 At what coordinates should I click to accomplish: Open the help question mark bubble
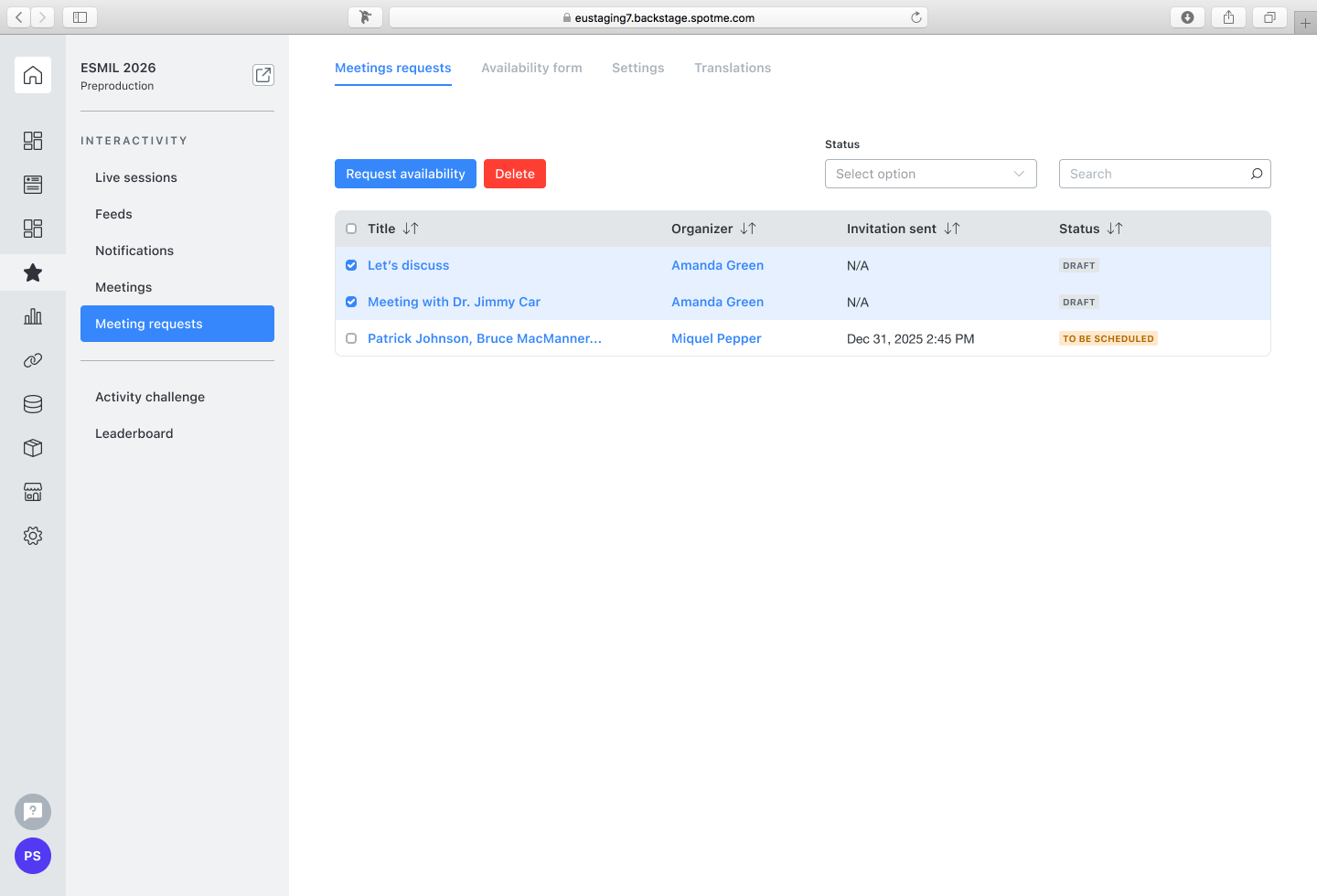click(x=33, y=812)
